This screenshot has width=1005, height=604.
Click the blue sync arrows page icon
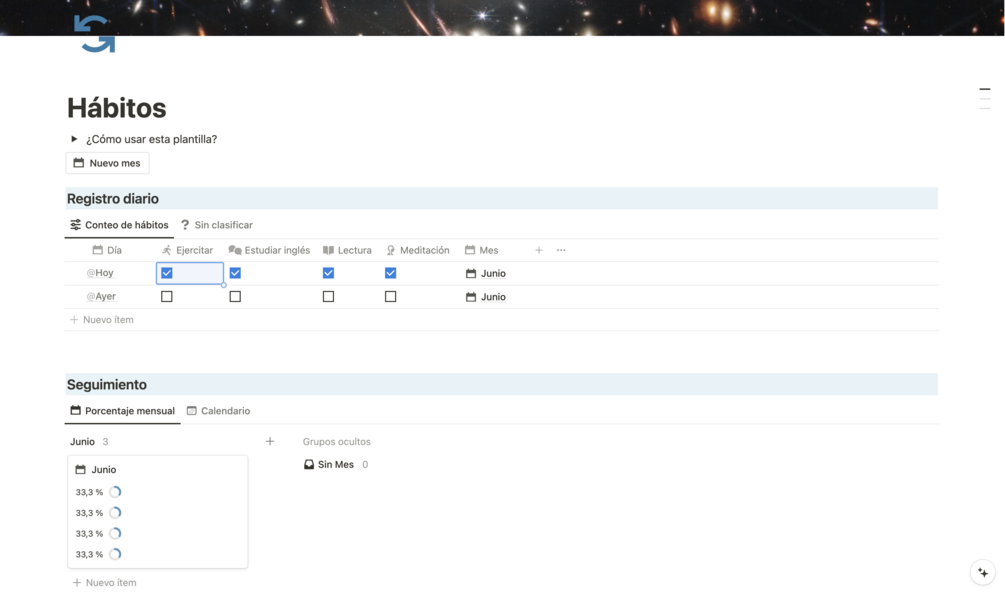point(95,33)
